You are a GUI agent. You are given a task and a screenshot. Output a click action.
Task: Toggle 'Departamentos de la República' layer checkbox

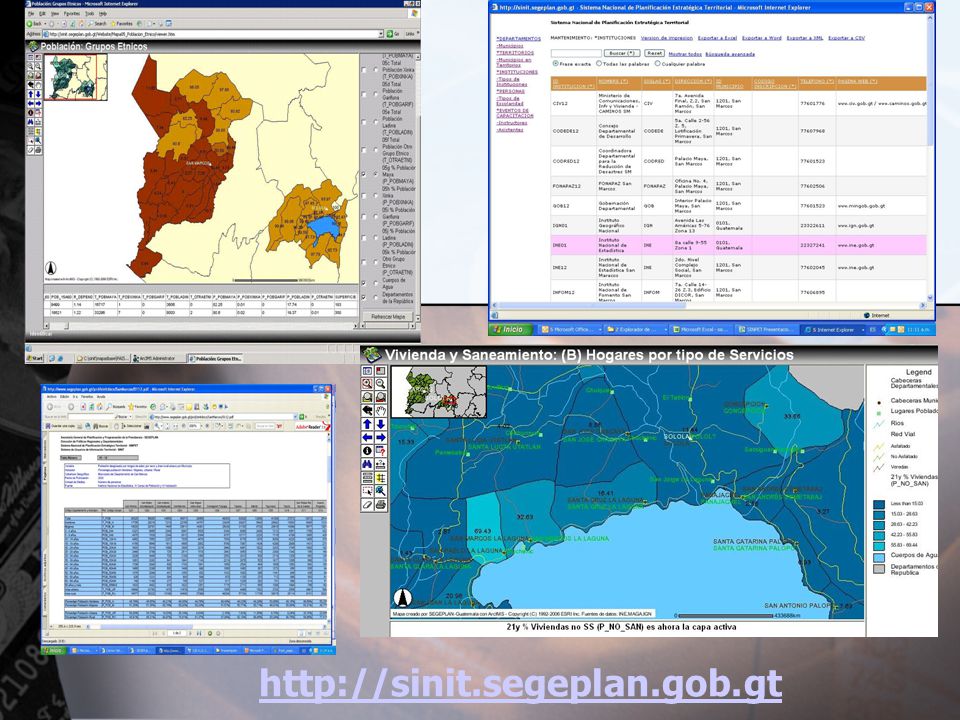pos(364,298)
